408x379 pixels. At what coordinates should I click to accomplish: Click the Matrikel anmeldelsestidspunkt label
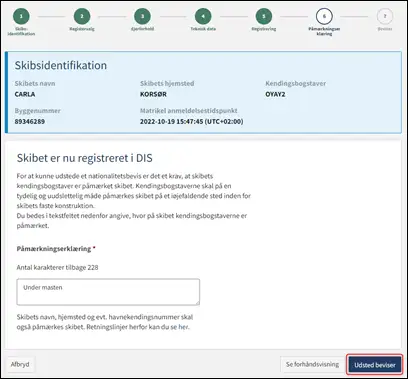click(x=189, y=111)
